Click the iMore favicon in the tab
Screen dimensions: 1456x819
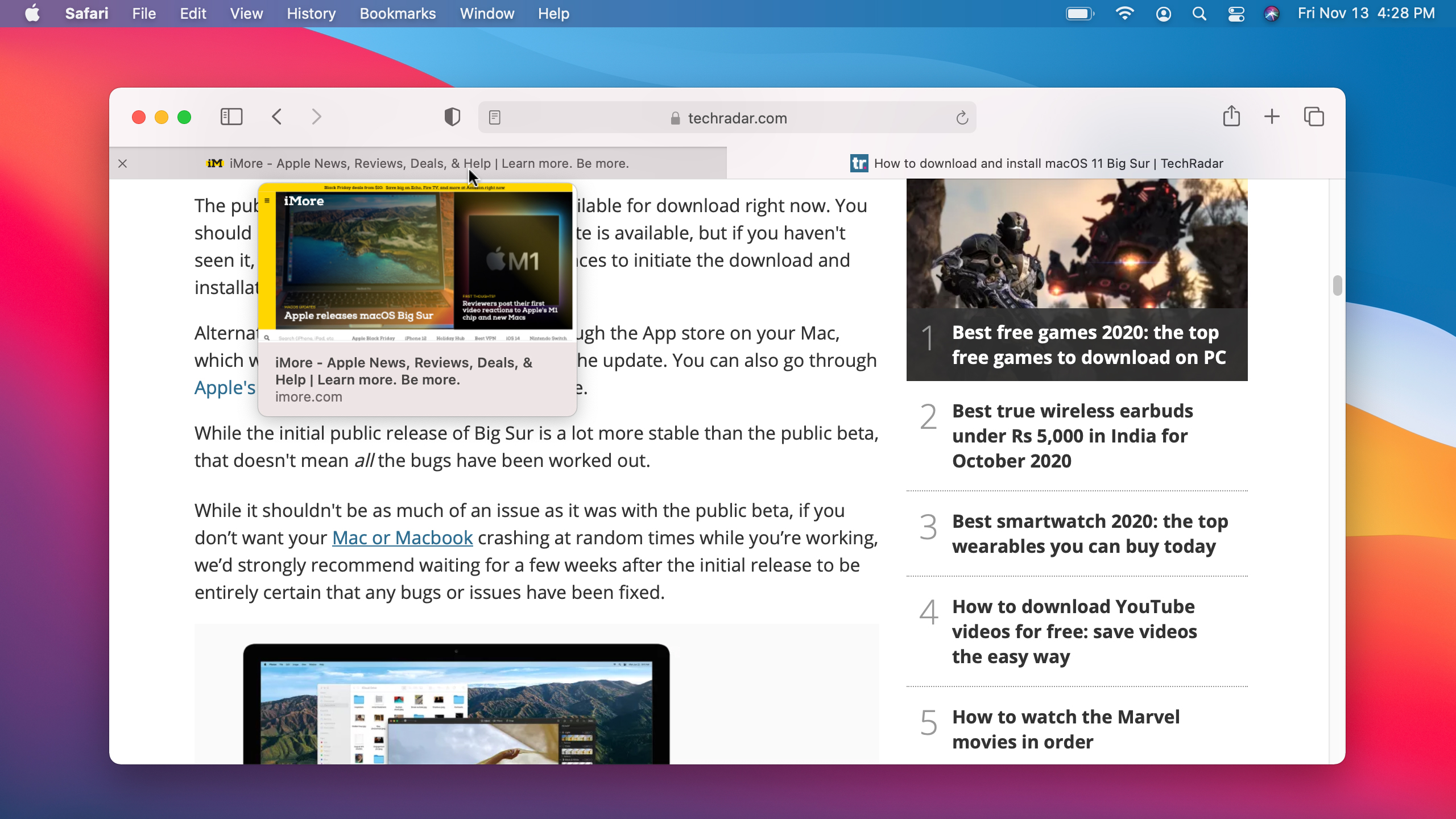214,163
